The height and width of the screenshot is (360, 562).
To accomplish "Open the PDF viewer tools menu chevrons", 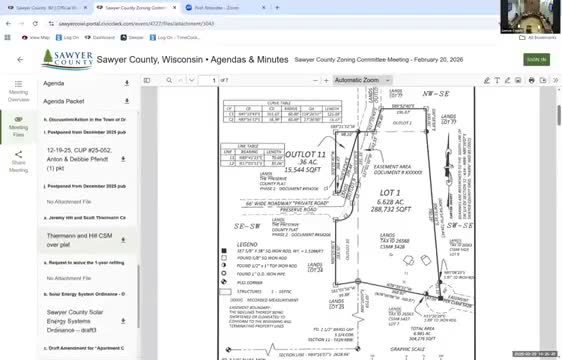I will 555,80.
